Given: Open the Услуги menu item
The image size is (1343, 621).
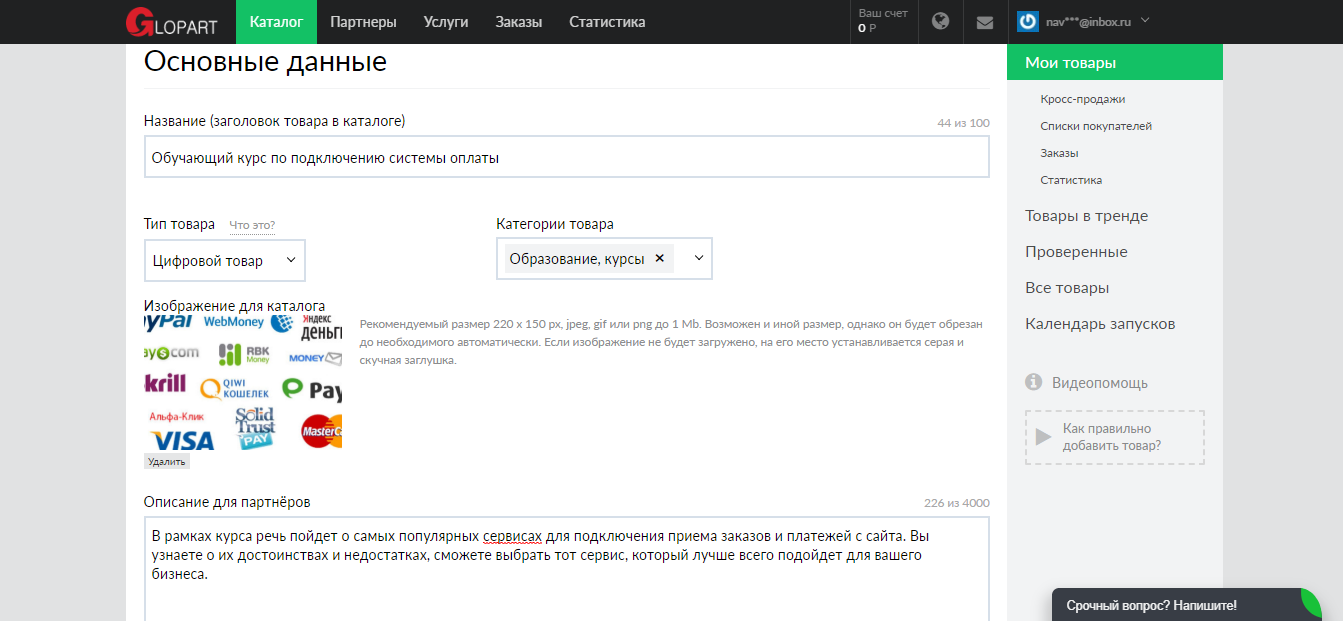Looking at the screenshot, I should point(446,22).
